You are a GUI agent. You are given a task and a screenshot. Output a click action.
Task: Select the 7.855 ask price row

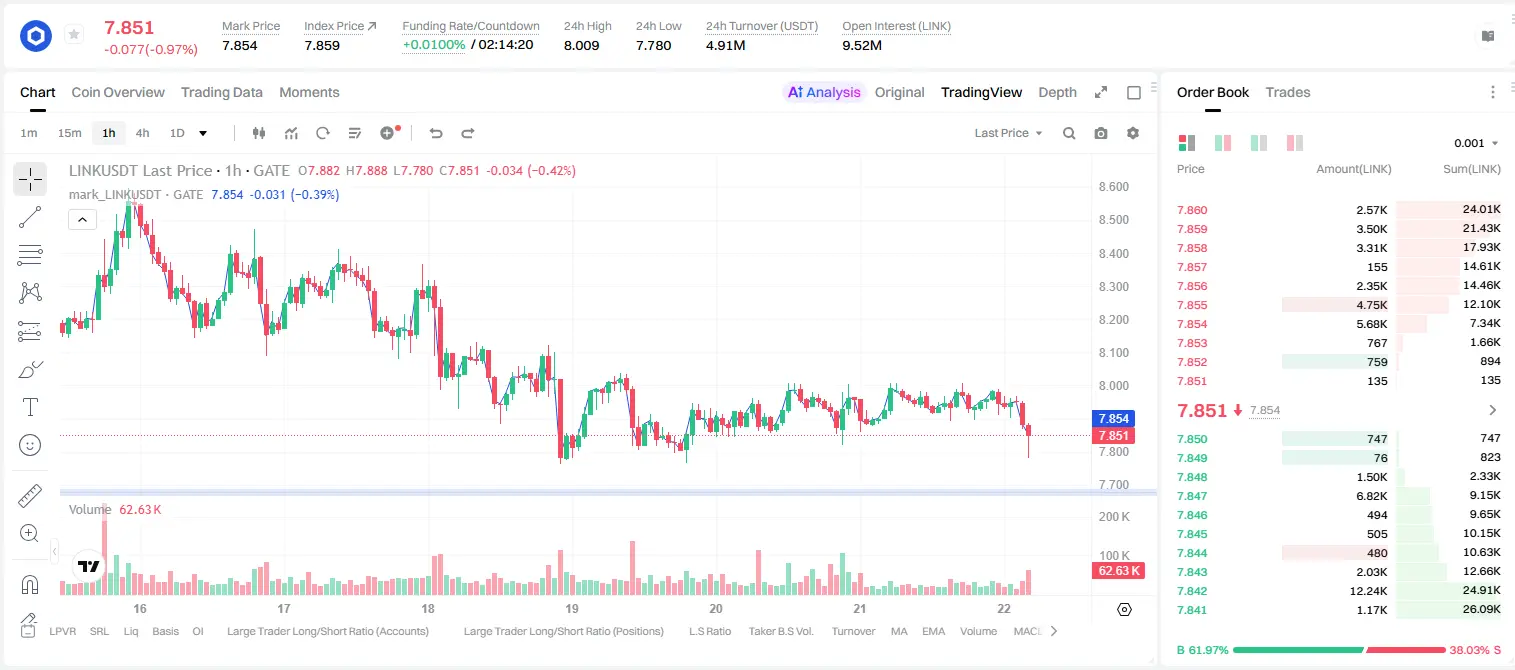[1339, 305]
